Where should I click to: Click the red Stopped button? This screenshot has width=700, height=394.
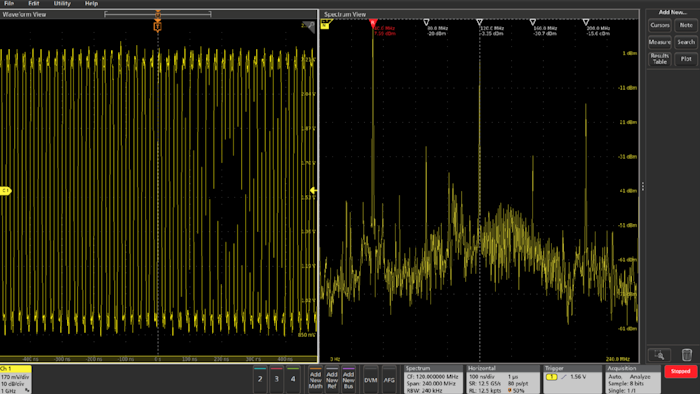coord(680,371)
